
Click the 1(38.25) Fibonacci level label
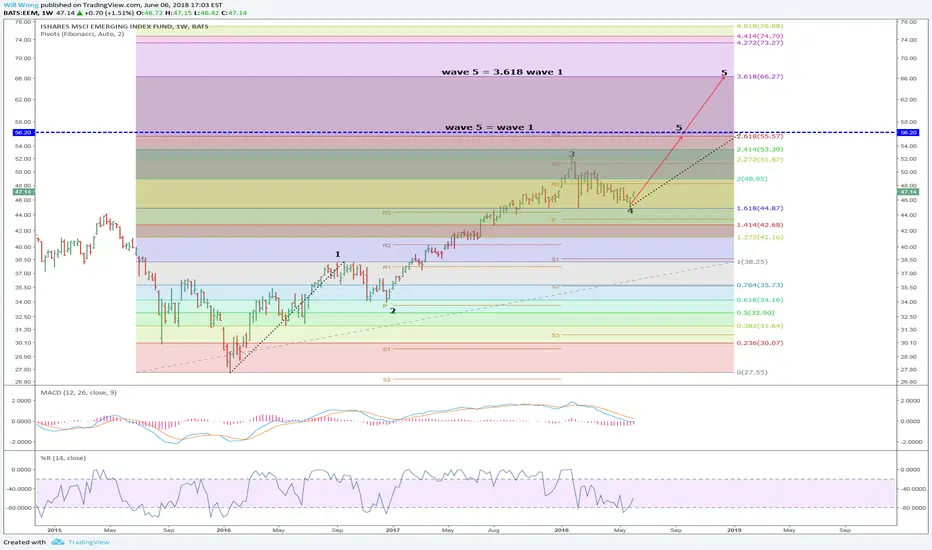[x=752, y=262]
